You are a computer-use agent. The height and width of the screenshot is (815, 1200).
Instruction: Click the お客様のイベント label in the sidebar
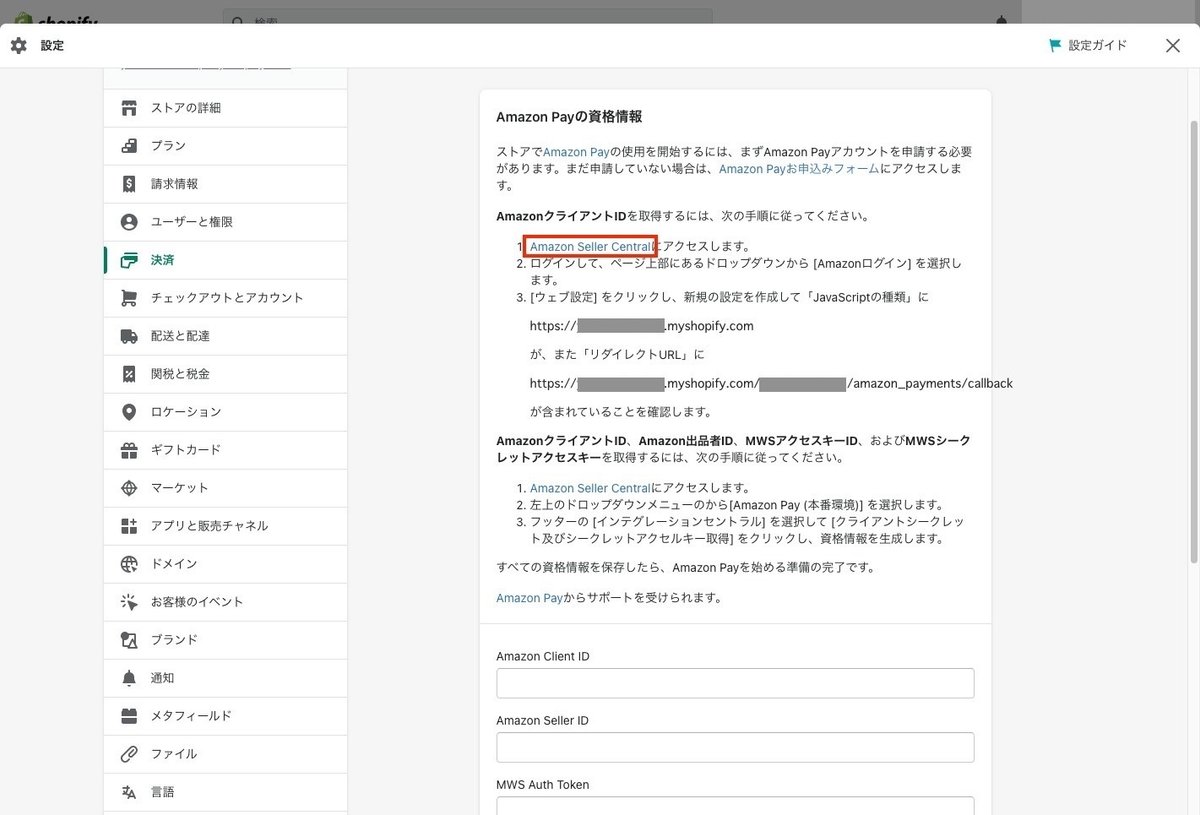pos(197,602)
